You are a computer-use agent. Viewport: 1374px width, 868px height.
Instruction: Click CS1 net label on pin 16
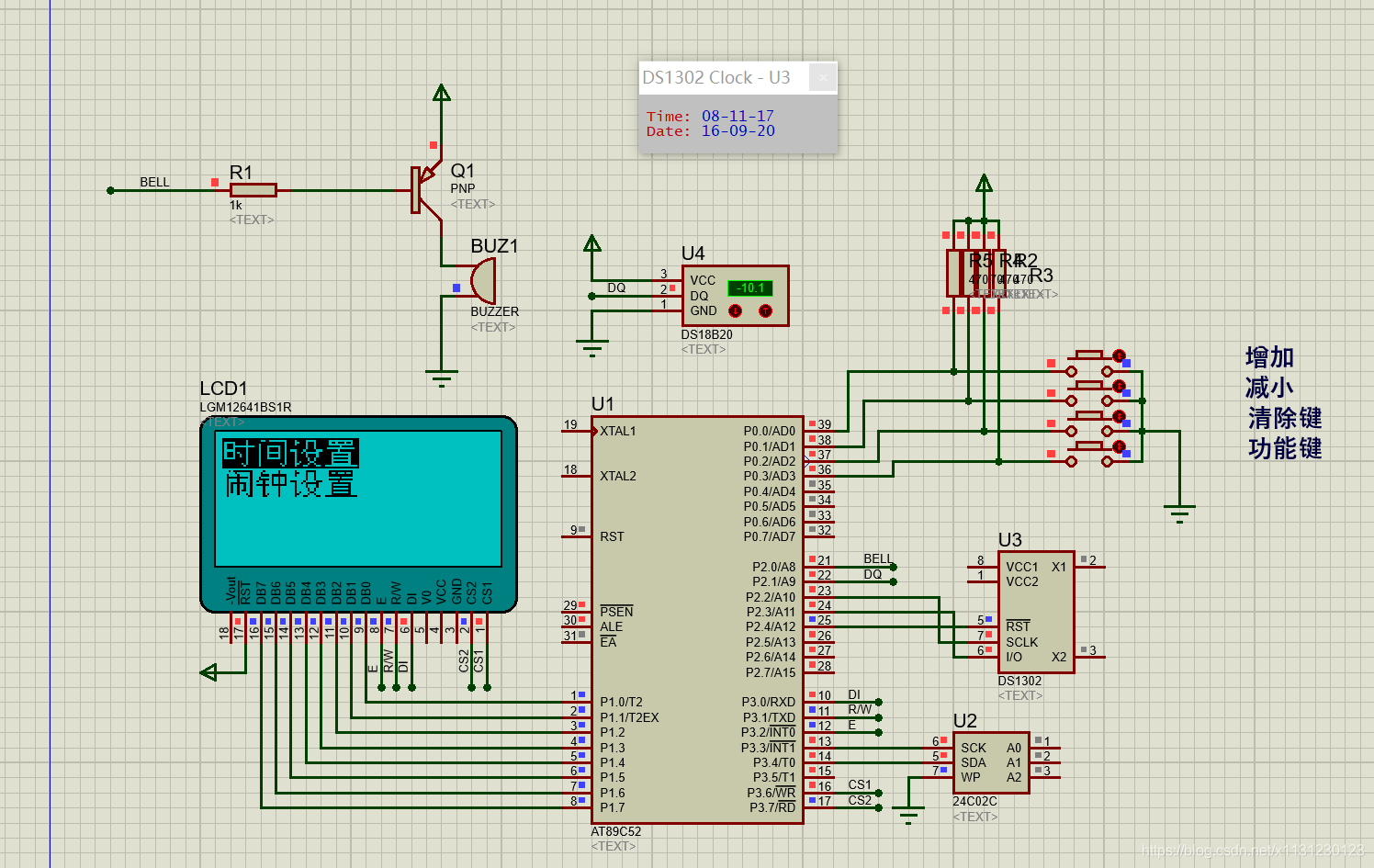[x=860, y=784]
